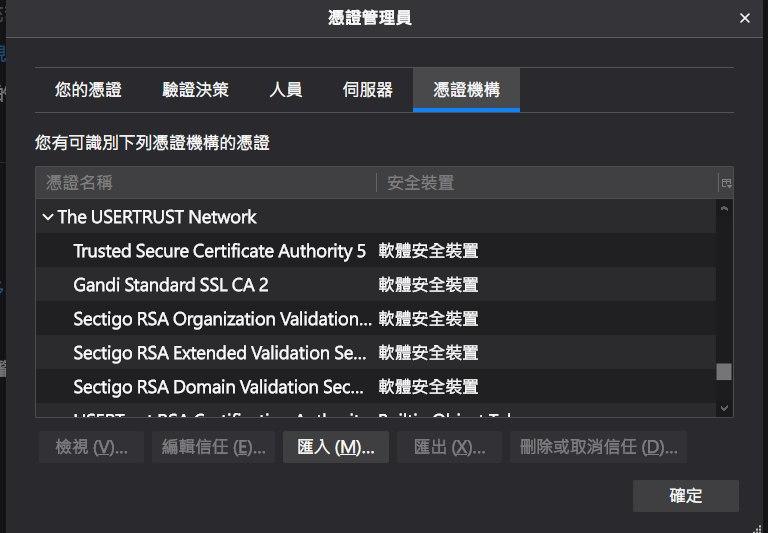Click the 檢視 (V)... button

pyautogui.click(x=92, y=447)
